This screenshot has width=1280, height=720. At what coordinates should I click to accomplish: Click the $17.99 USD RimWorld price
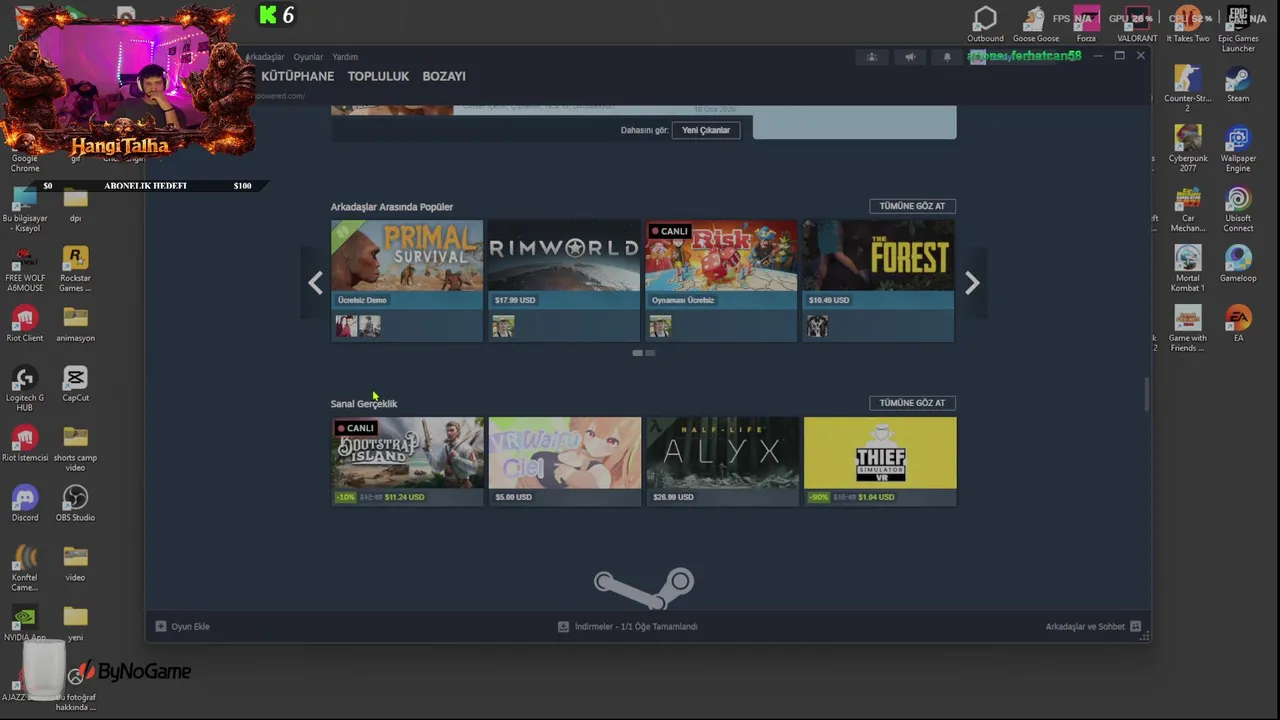click(x=515, y=300)
